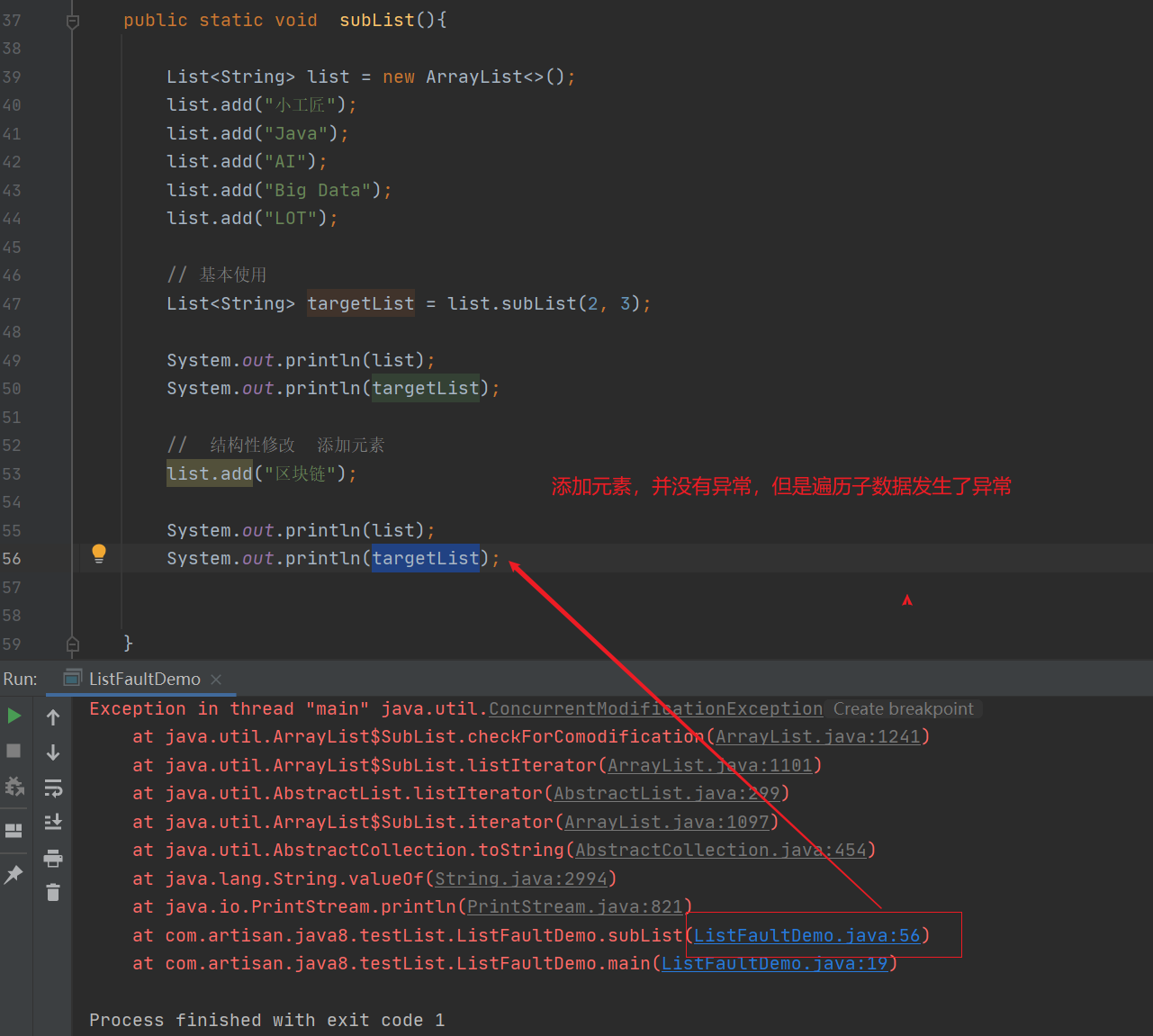Open AbstractCollection.java:454 stack trace link
The image size is (1153, 1036).
(x=721, y=850)
